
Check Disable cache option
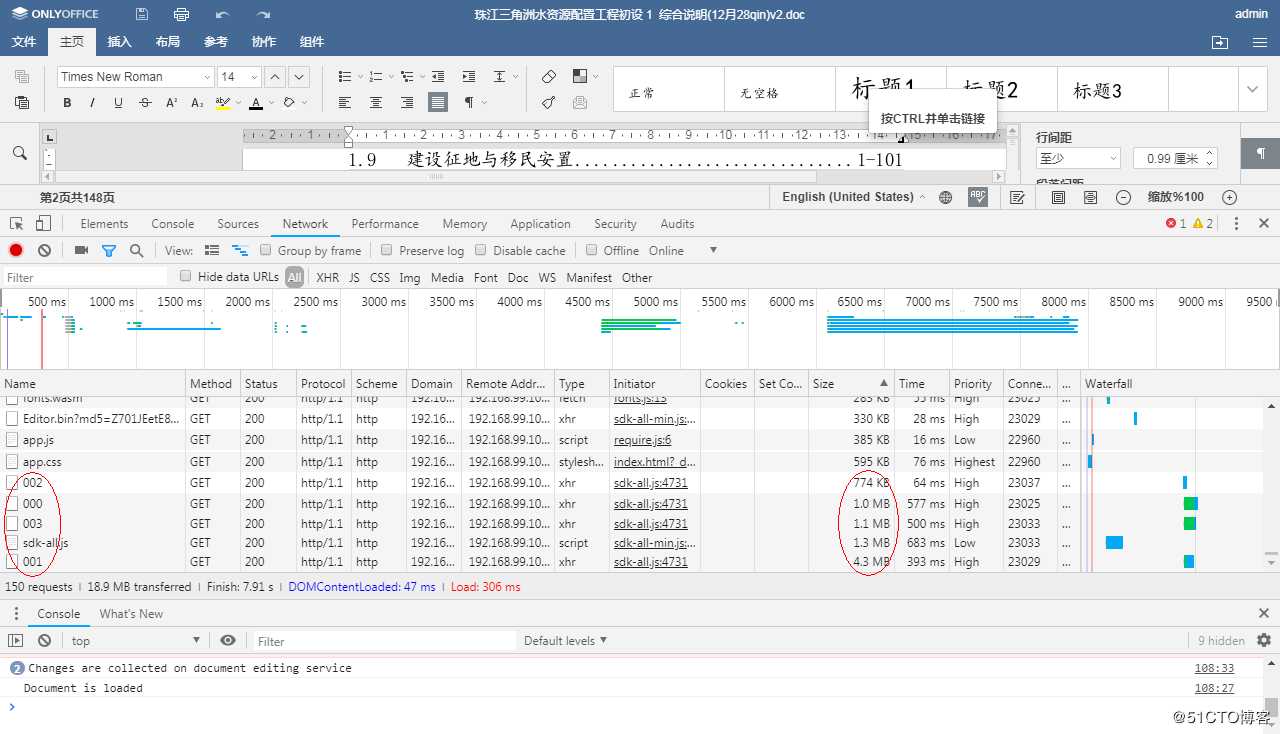pyautogui.click(x=481, y=250)
